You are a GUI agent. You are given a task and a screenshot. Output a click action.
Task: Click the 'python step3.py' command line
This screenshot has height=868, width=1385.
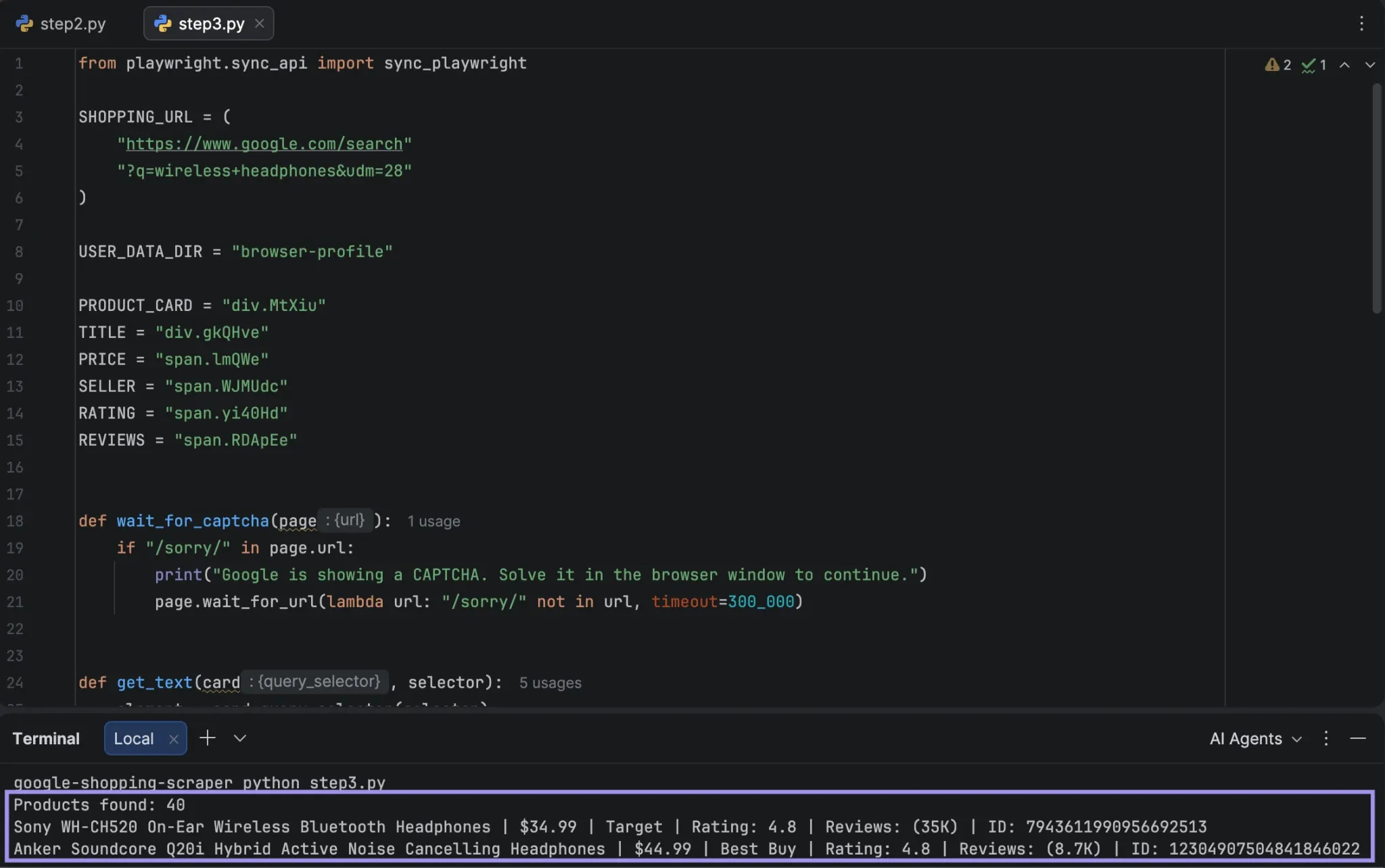pos(314,783)
